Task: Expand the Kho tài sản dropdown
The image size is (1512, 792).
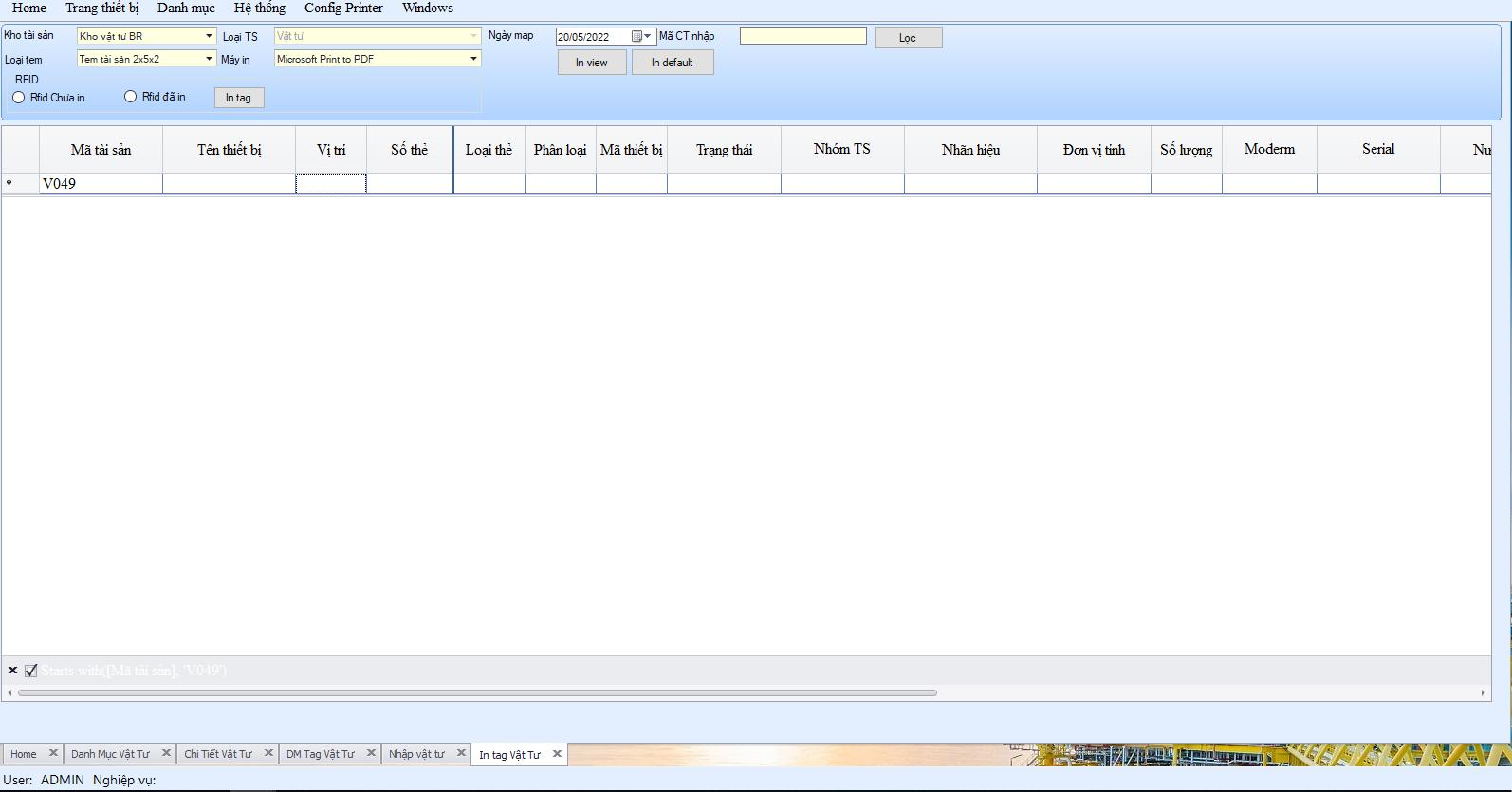Action: coord(209,36)
